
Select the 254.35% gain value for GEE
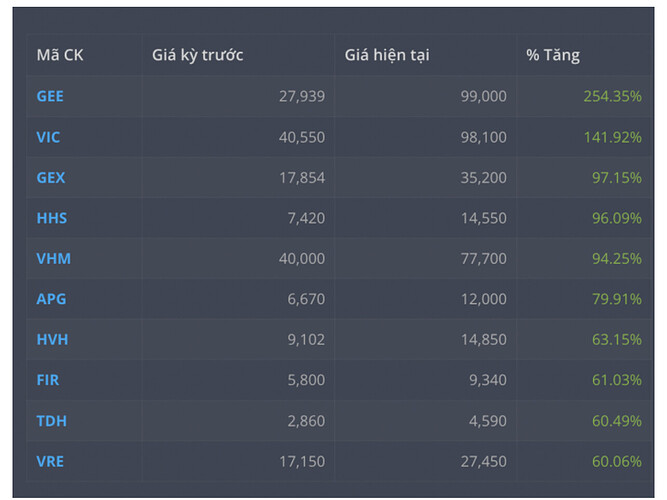pos(612,96)
